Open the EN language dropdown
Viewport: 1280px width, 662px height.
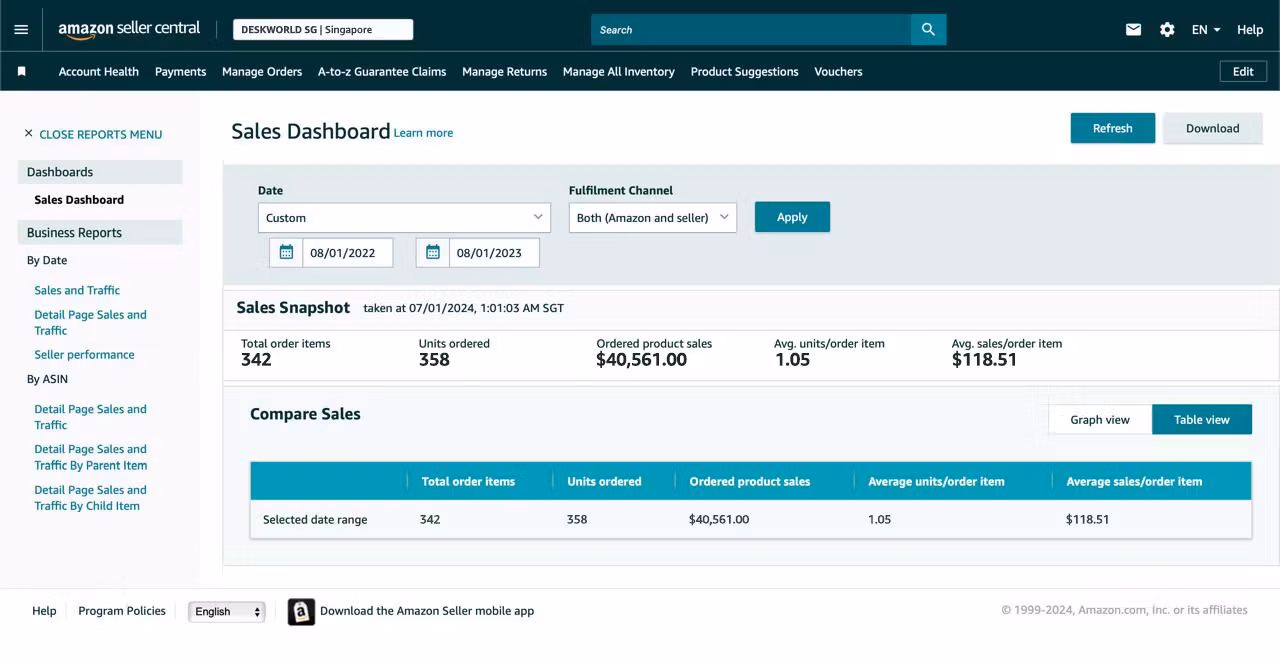coord(1205,30)
